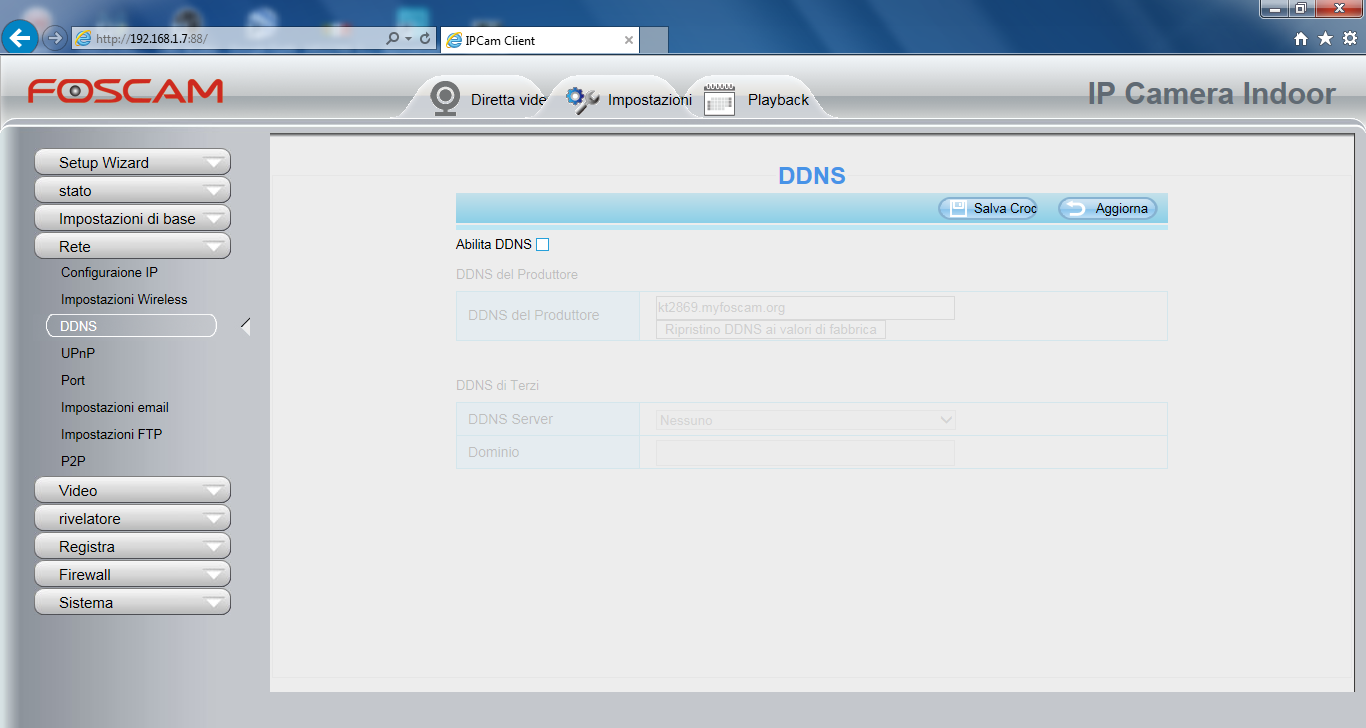This screenshot has height=728, width=1366.
Task: Switch to the Playback tab
Action: (x=758, y=99)
